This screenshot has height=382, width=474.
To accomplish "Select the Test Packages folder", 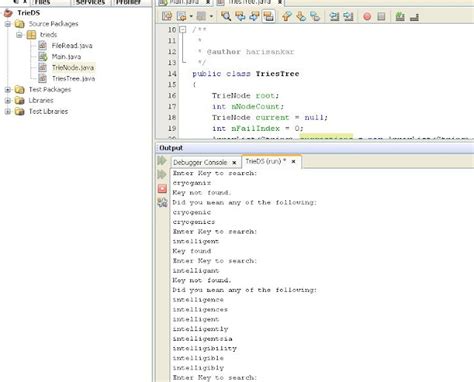I will tap(50, 89).
